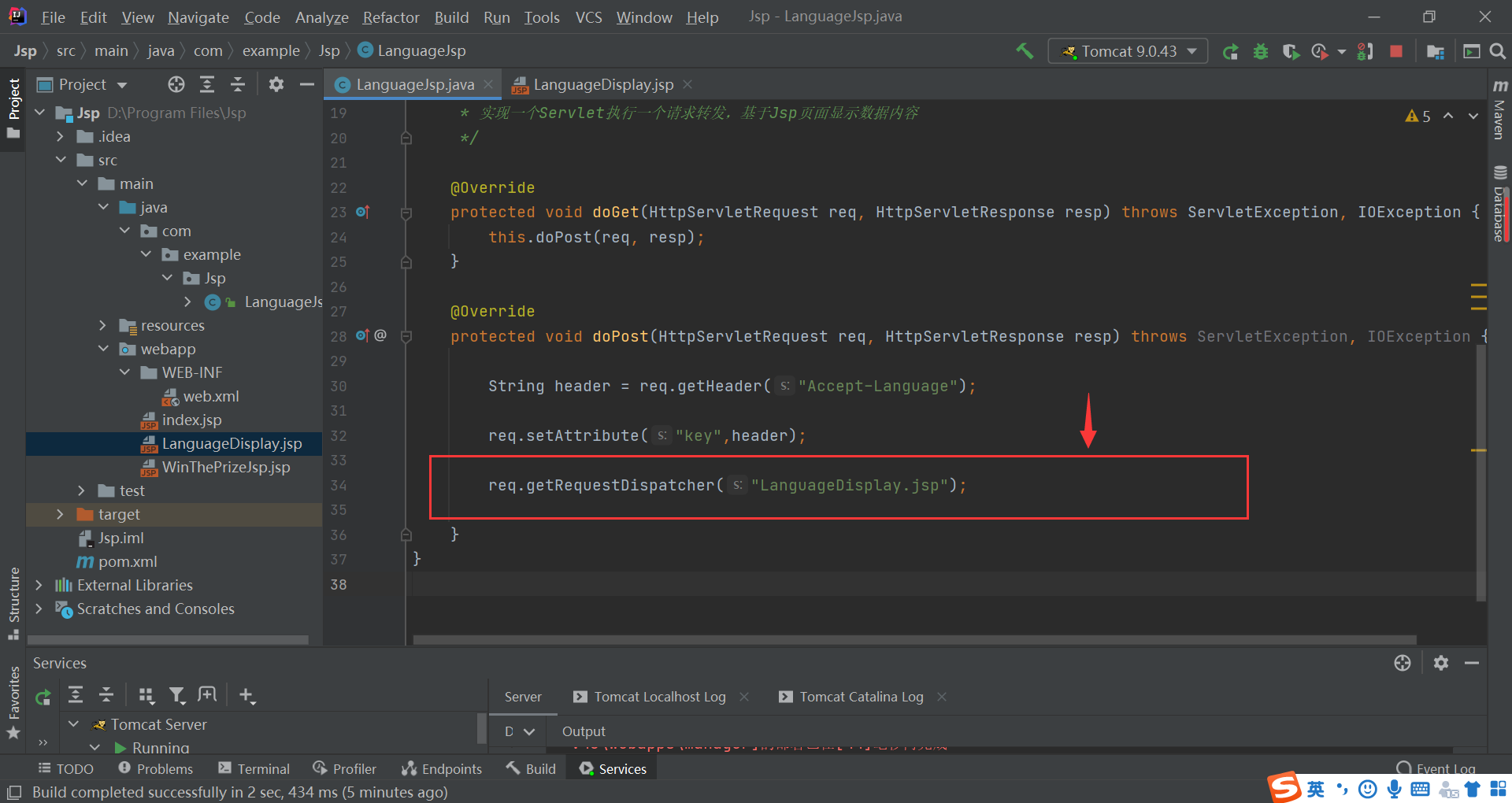
Task: Expand the .idea folder
Action: click(x=60, y=136)
